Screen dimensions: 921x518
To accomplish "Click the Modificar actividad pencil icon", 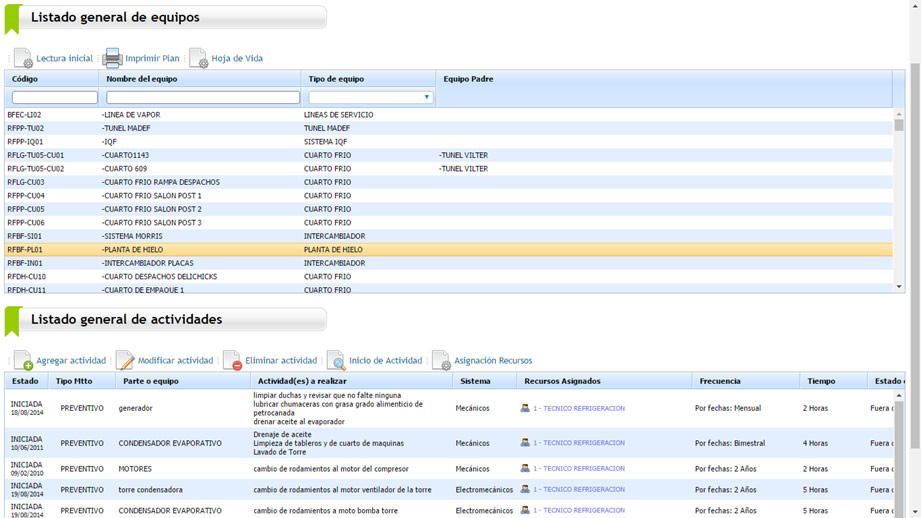I will coord(125,360).
